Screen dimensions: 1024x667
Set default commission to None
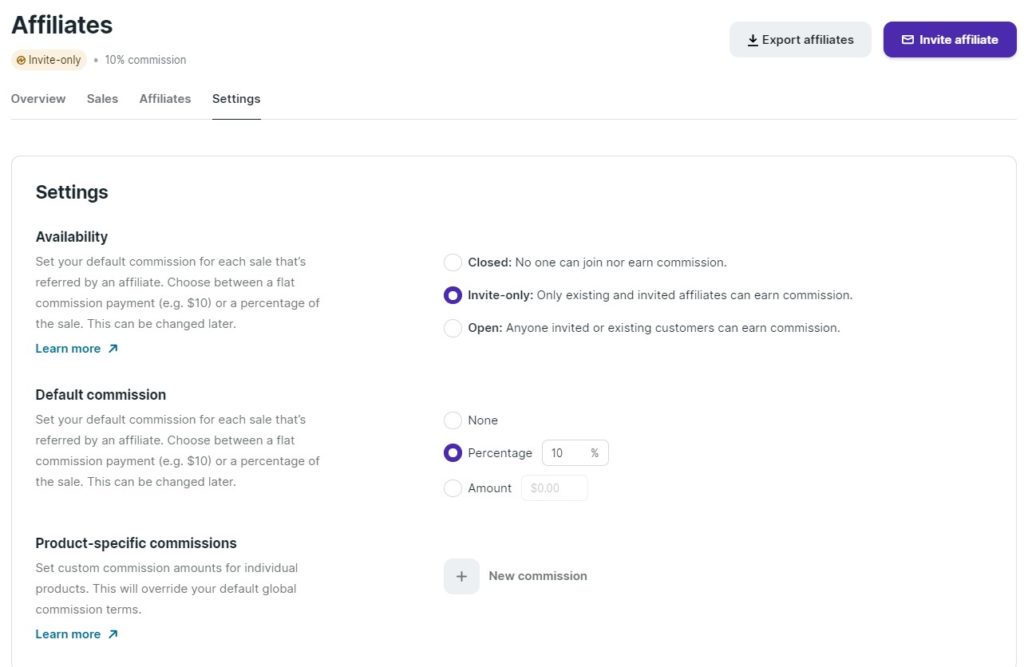(x=453, y=420)
